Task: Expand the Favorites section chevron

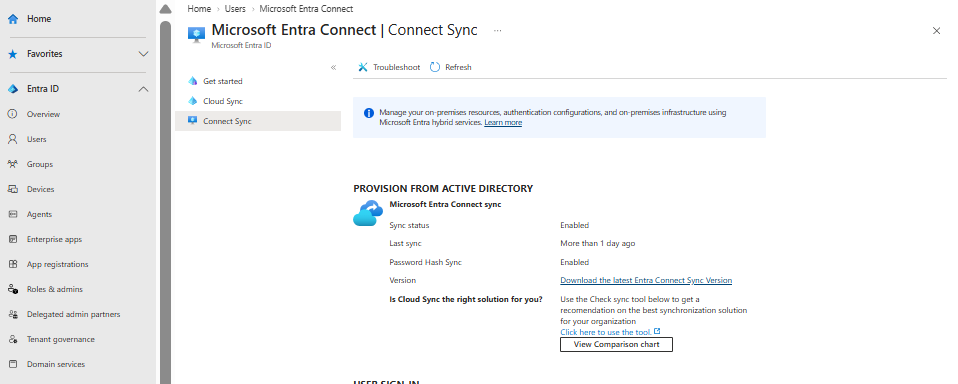Action: tap(144, 54)
